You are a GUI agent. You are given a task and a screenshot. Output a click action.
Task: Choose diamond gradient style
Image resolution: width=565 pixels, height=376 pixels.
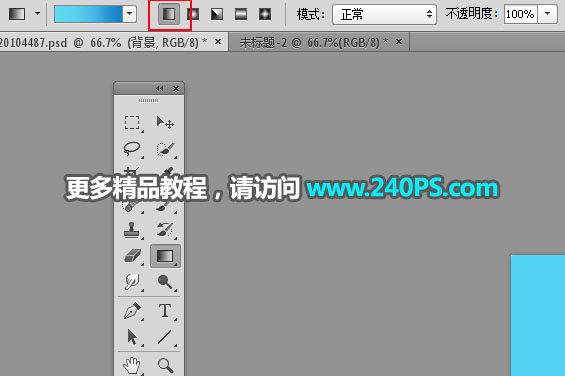click(x=265, y=14)
